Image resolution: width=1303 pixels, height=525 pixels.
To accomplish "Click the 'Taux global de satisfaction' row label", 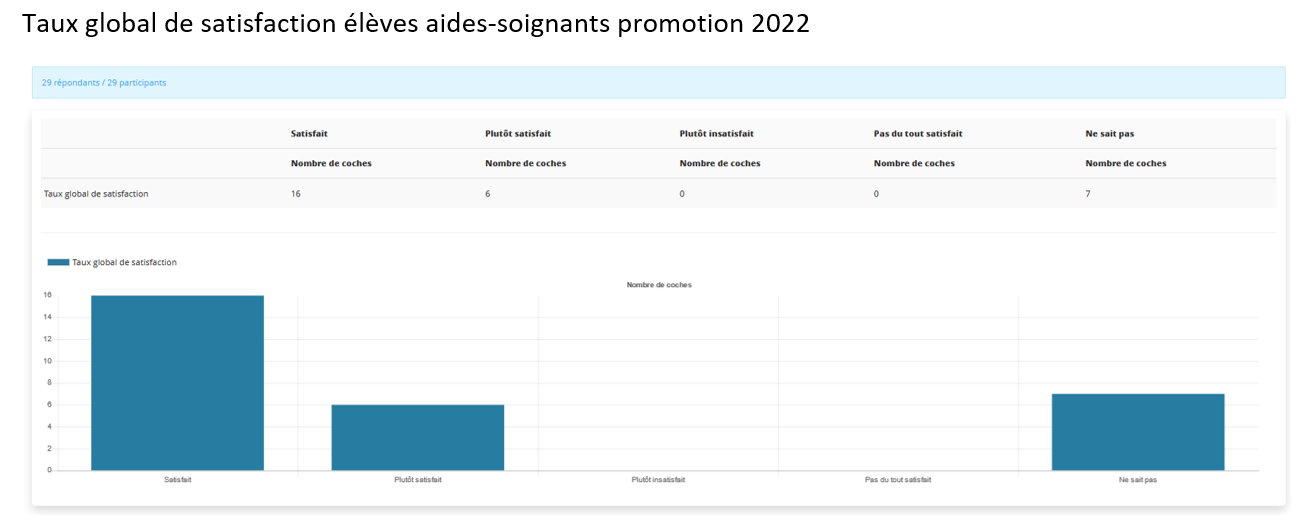I will click(96, 194).
